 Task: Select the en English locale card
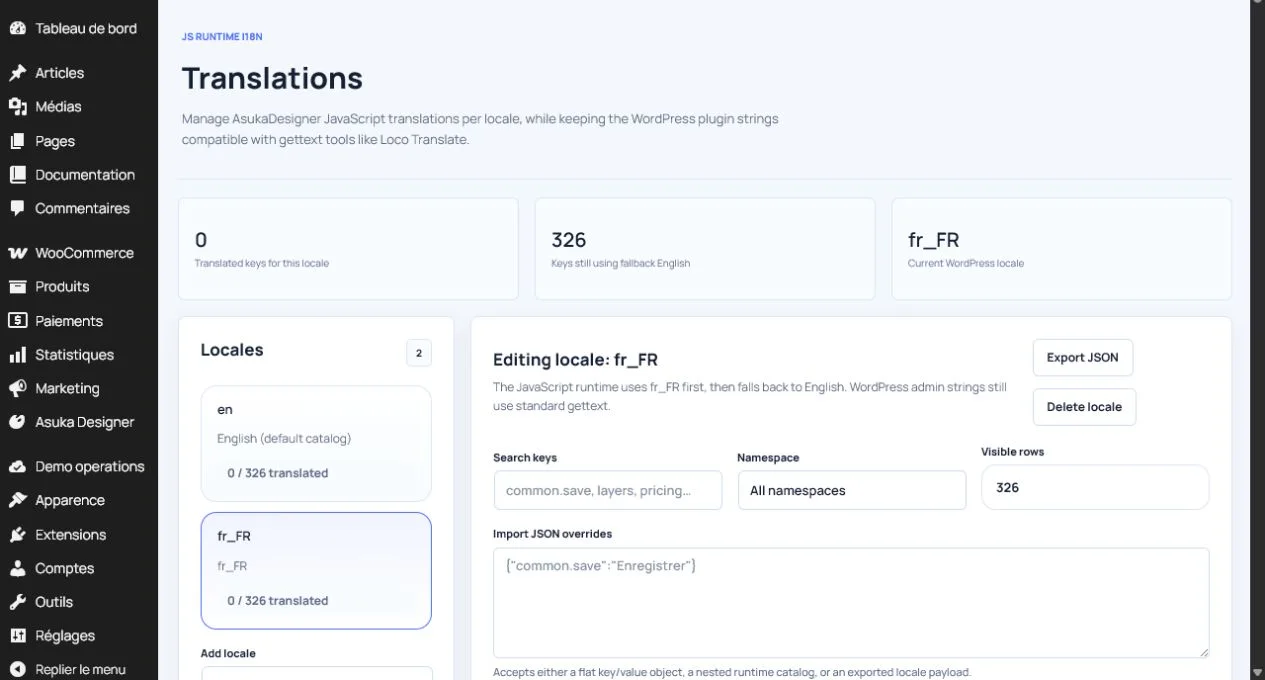click(x=316, y=443)
